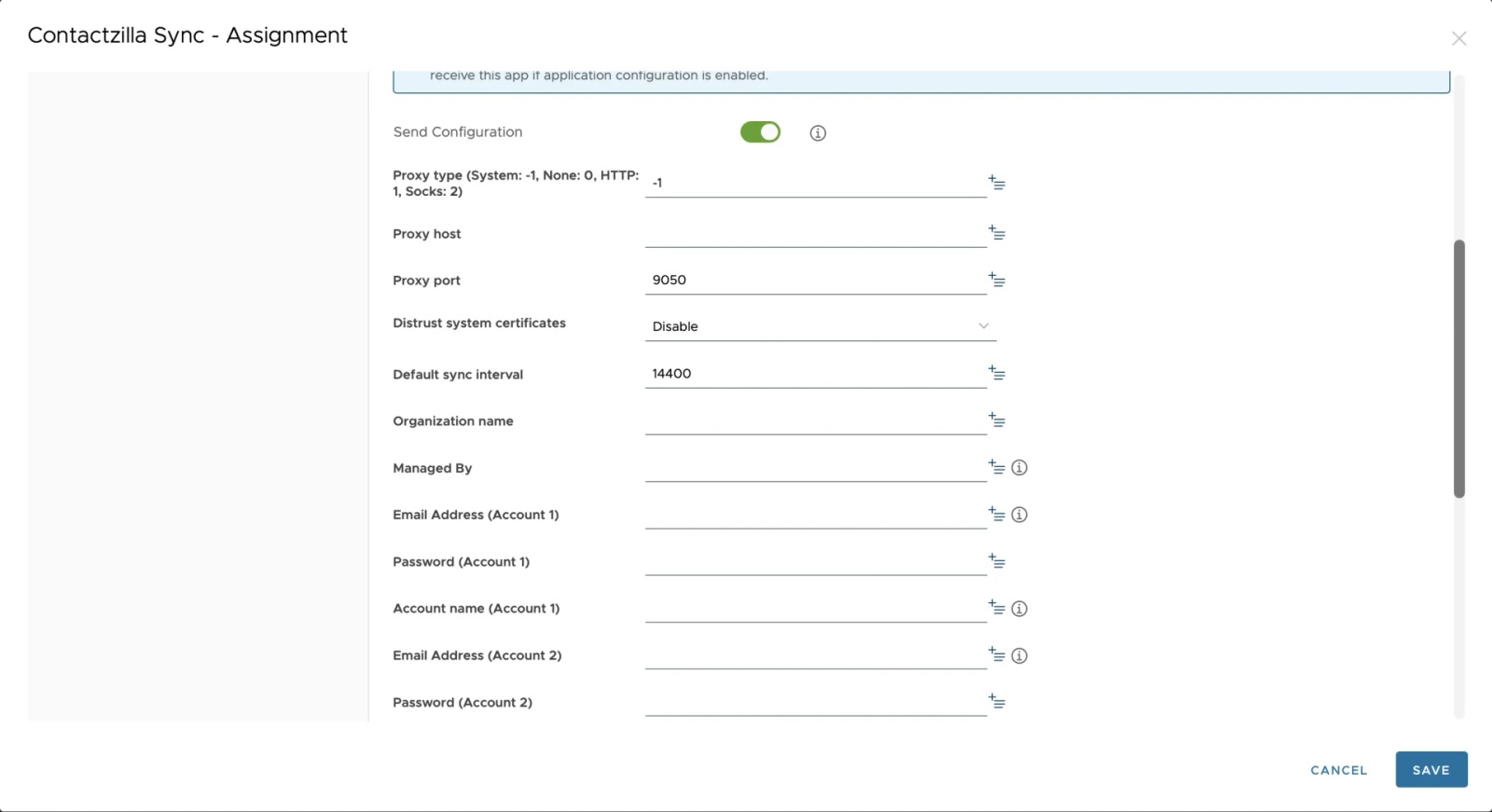
Task: Focus the Organization name field
Action: pos(816,420)
